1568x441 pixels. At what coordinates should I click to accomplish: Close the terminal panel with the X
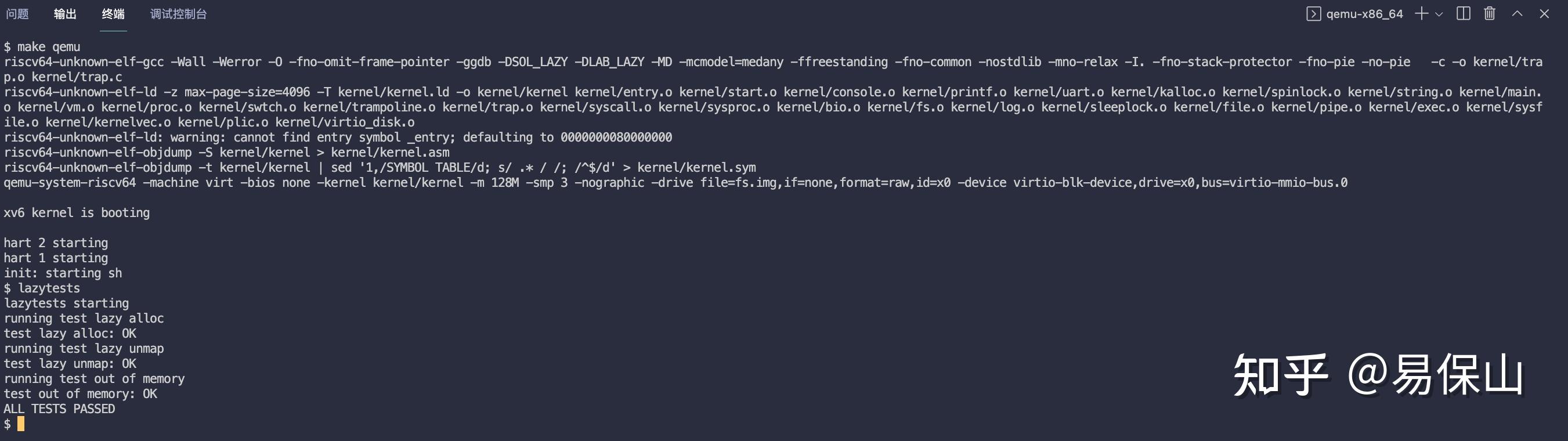click(1544, 14)
